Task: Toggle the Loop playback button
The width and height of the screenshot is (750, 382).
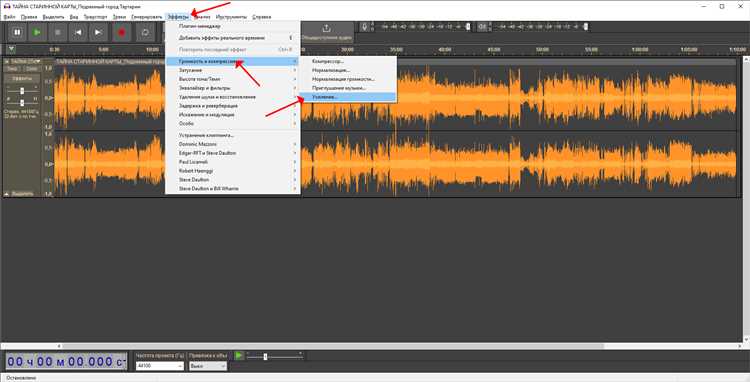Action: [145, 33]
